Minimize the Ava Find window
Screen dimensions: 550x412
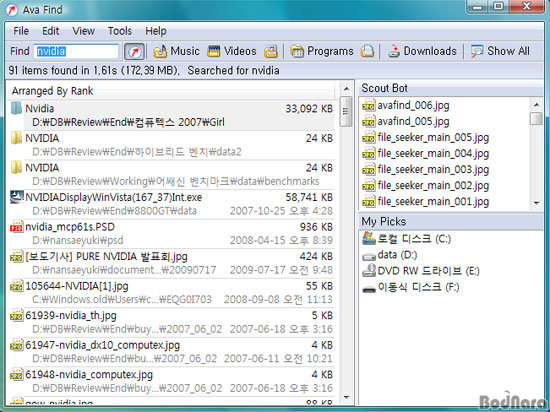click(478, 6)
